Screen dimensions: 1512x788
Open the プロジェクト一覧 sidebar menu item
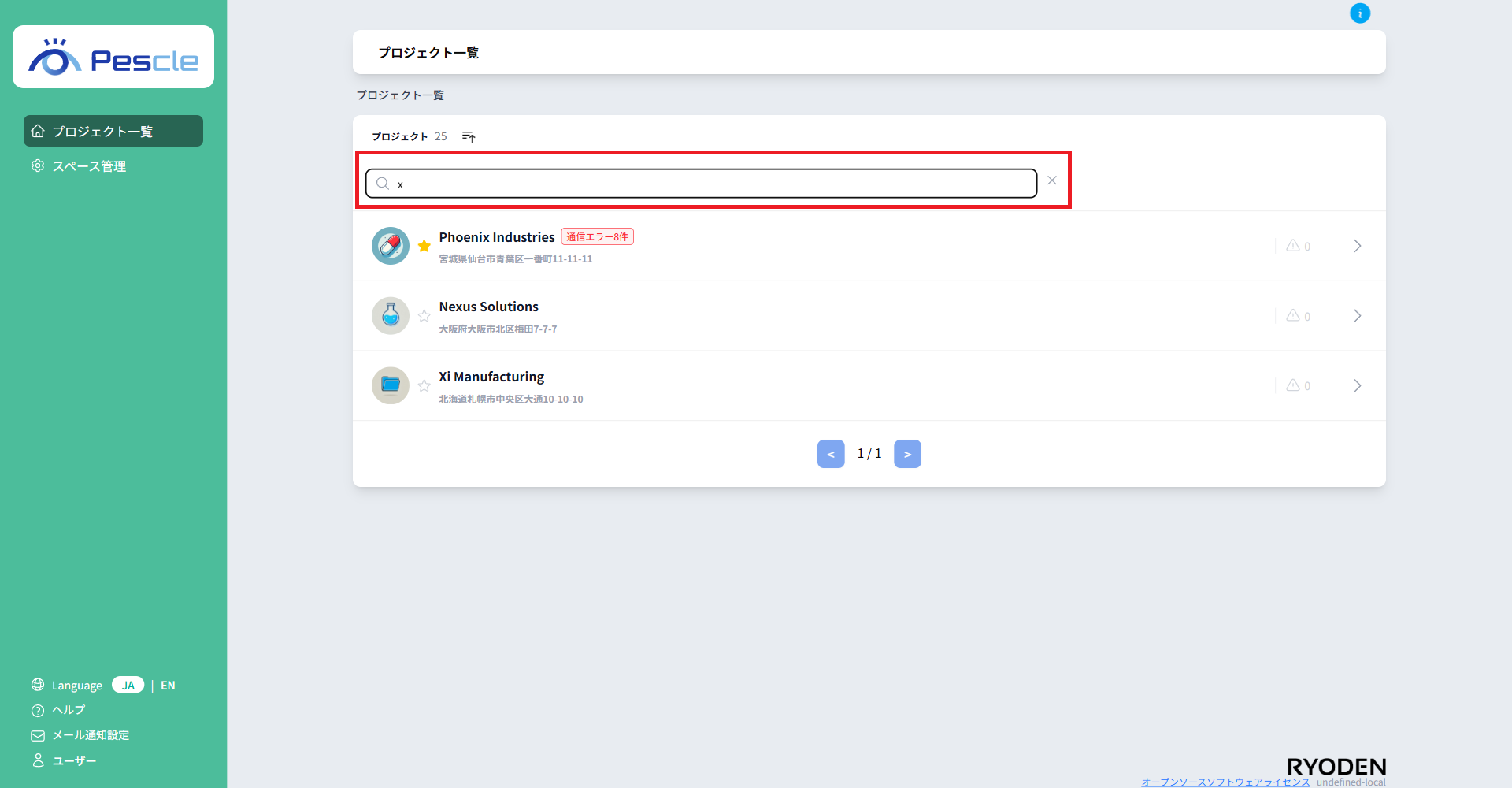(x=113, y=131)
